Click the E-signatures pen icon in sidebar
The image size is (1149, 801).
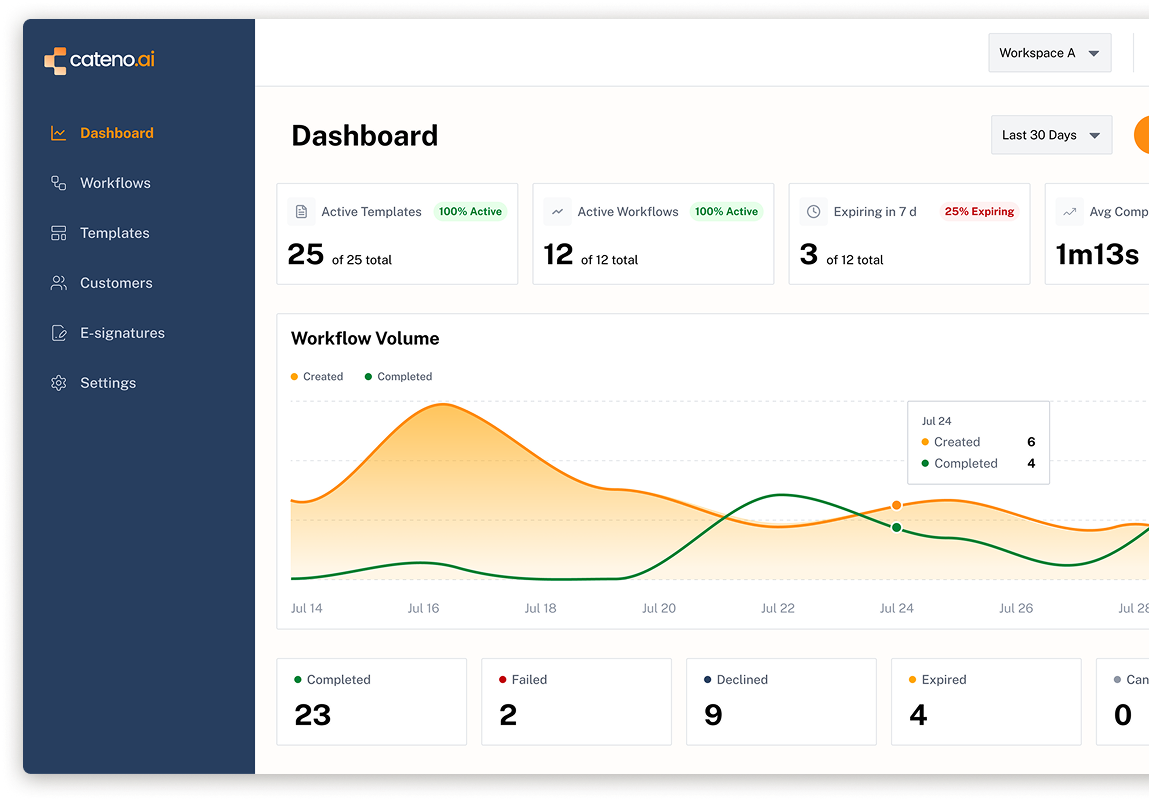pos(59,333)
